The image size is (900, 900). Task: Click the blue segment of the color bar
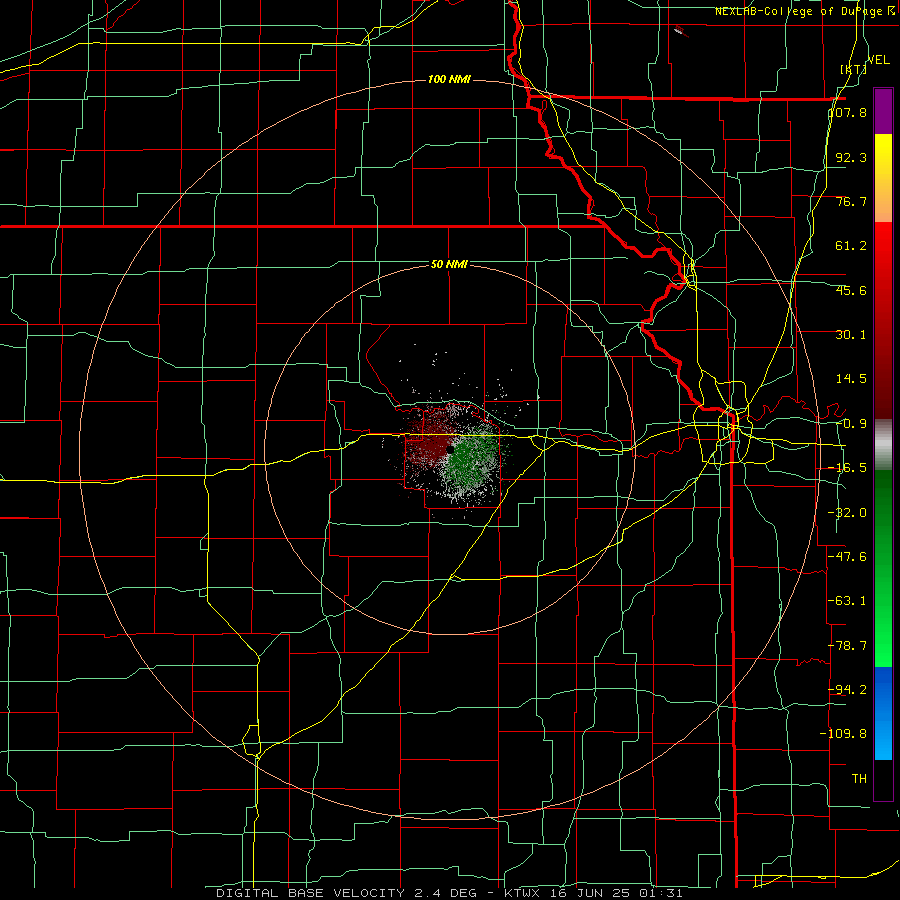point(883,713)
